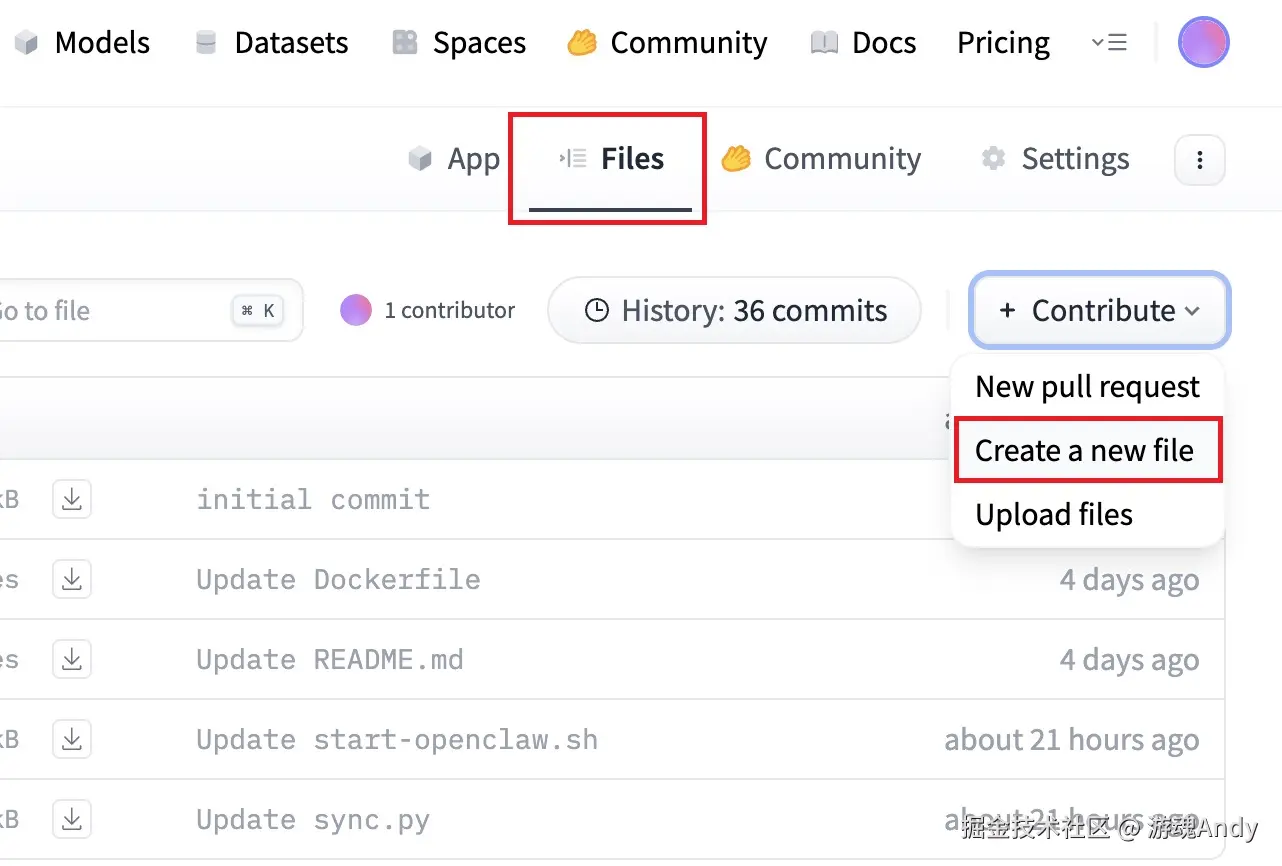
Task: Expand the top navigation overflow menu
Action: 1109,43
